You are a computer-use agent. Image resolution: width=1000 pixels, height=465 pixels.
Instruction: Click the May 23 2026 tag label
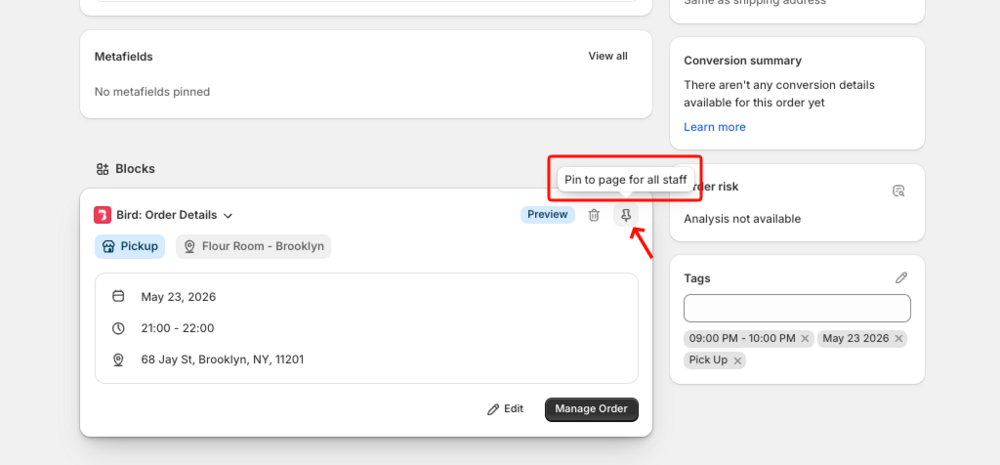856,339
